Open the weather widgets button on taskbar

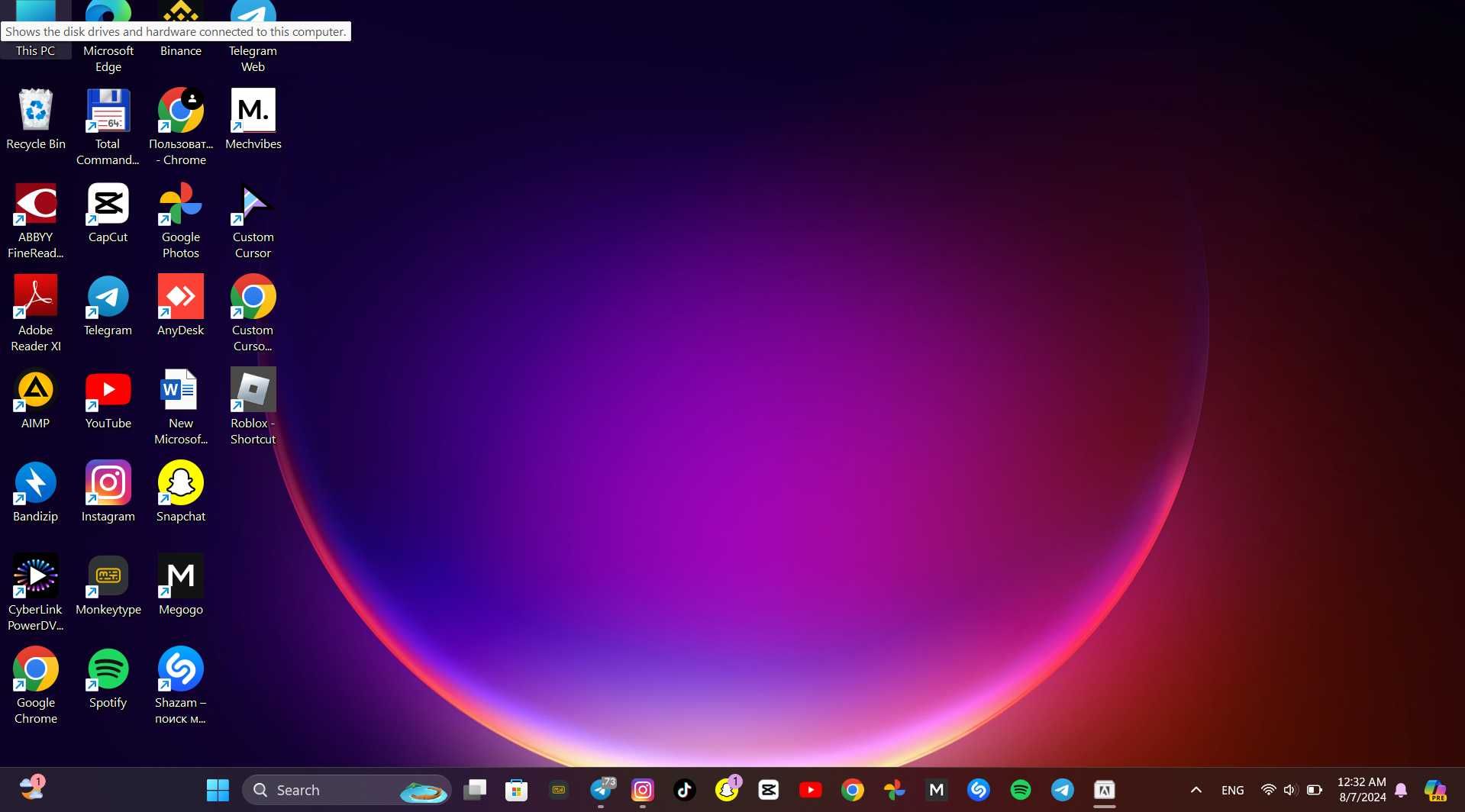31,788
